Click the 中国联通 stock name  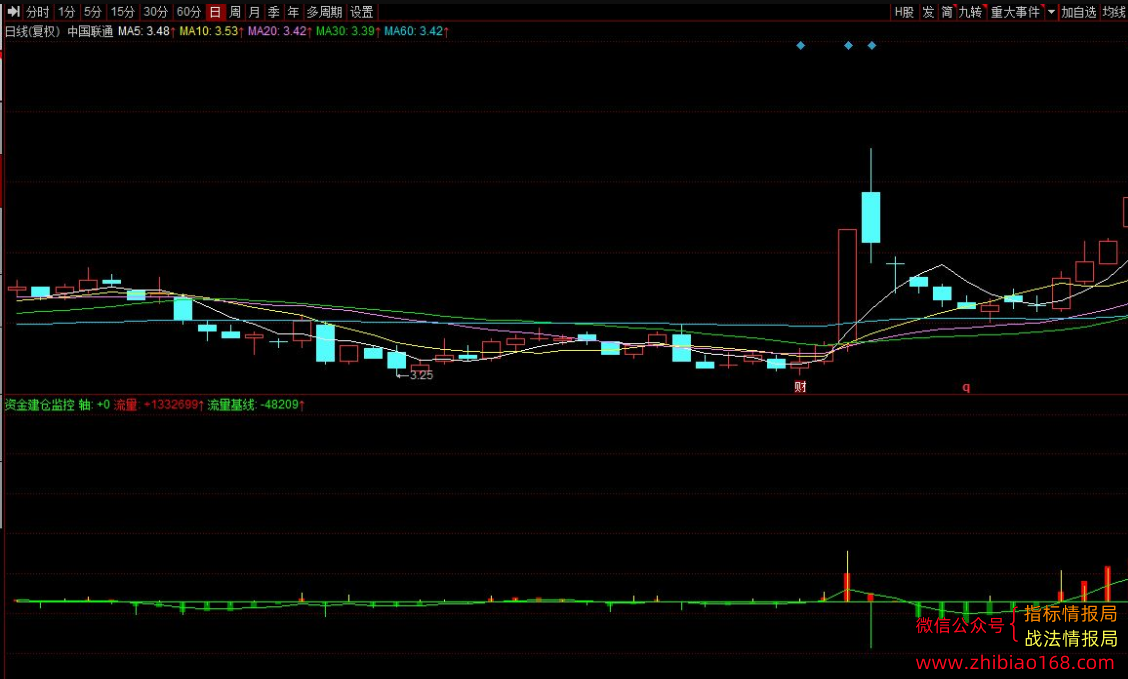90,31
